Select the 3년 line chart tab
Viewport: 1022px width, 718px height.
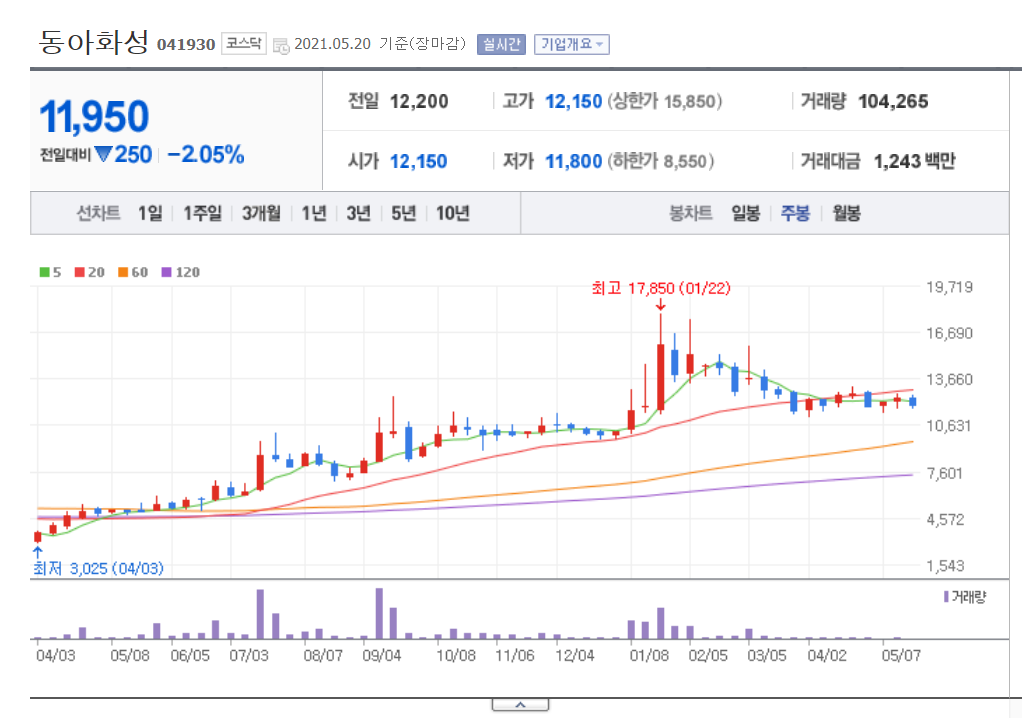click(x=358, y=213)
